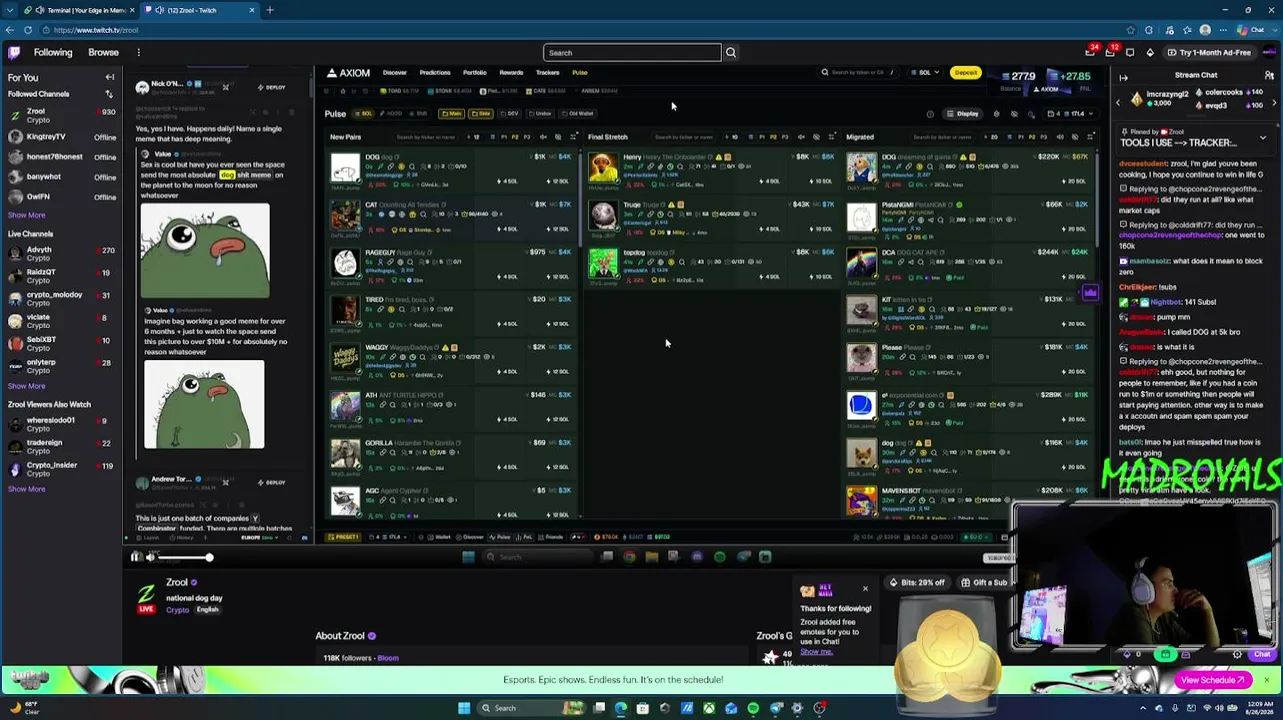The width and height of the screenshot is (1283, 720).
Task: Open the Browse tab on Twitch
Action: [x=103, y=52]
